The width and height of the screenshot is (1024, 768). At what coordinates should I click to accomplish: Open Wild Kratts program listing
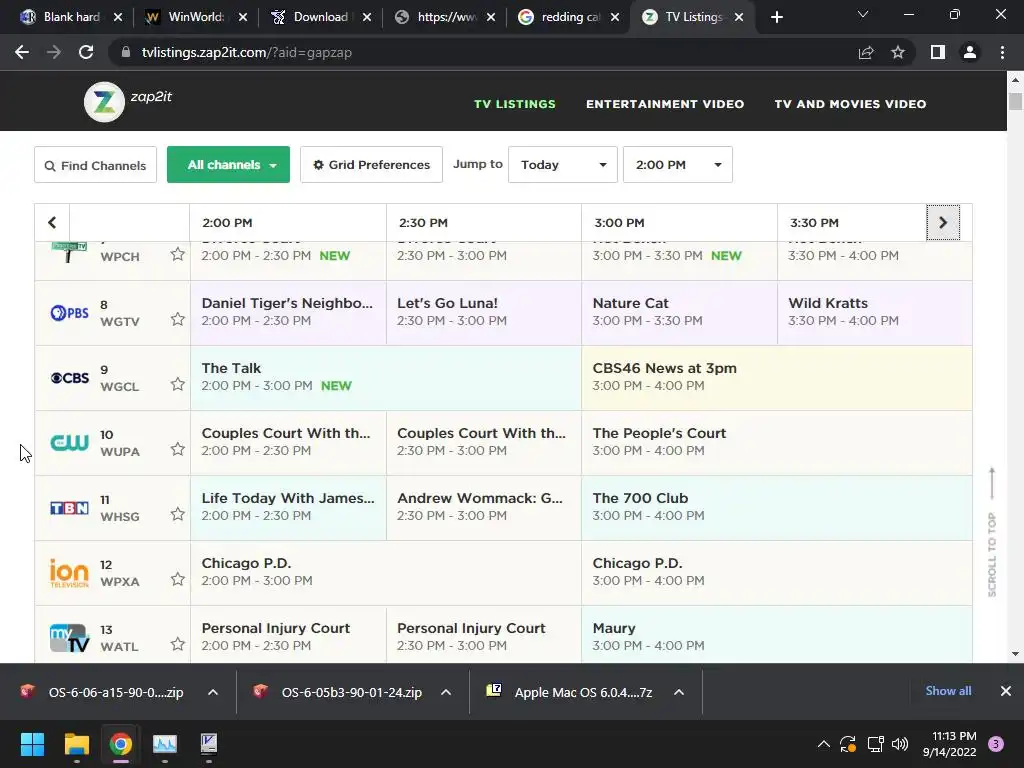point(874,312)
